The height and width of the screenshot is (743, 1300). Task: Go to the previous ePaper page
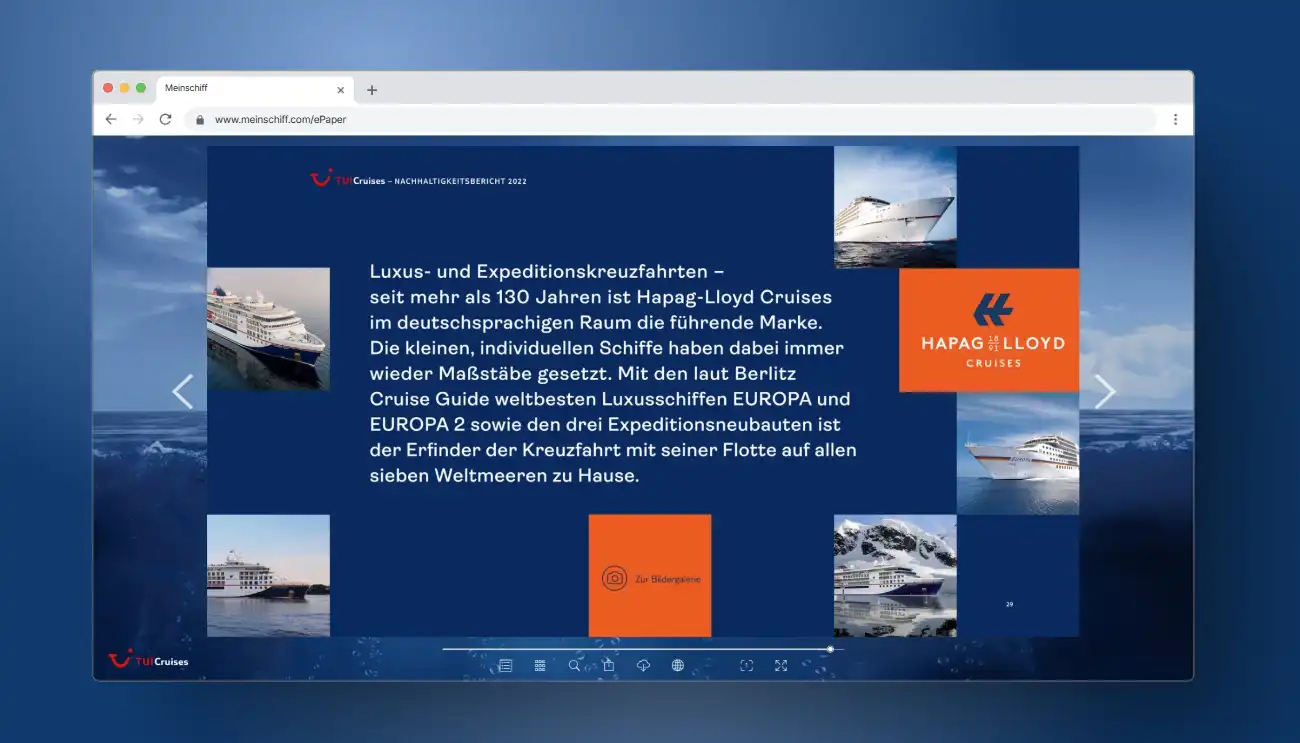point(182,391)
